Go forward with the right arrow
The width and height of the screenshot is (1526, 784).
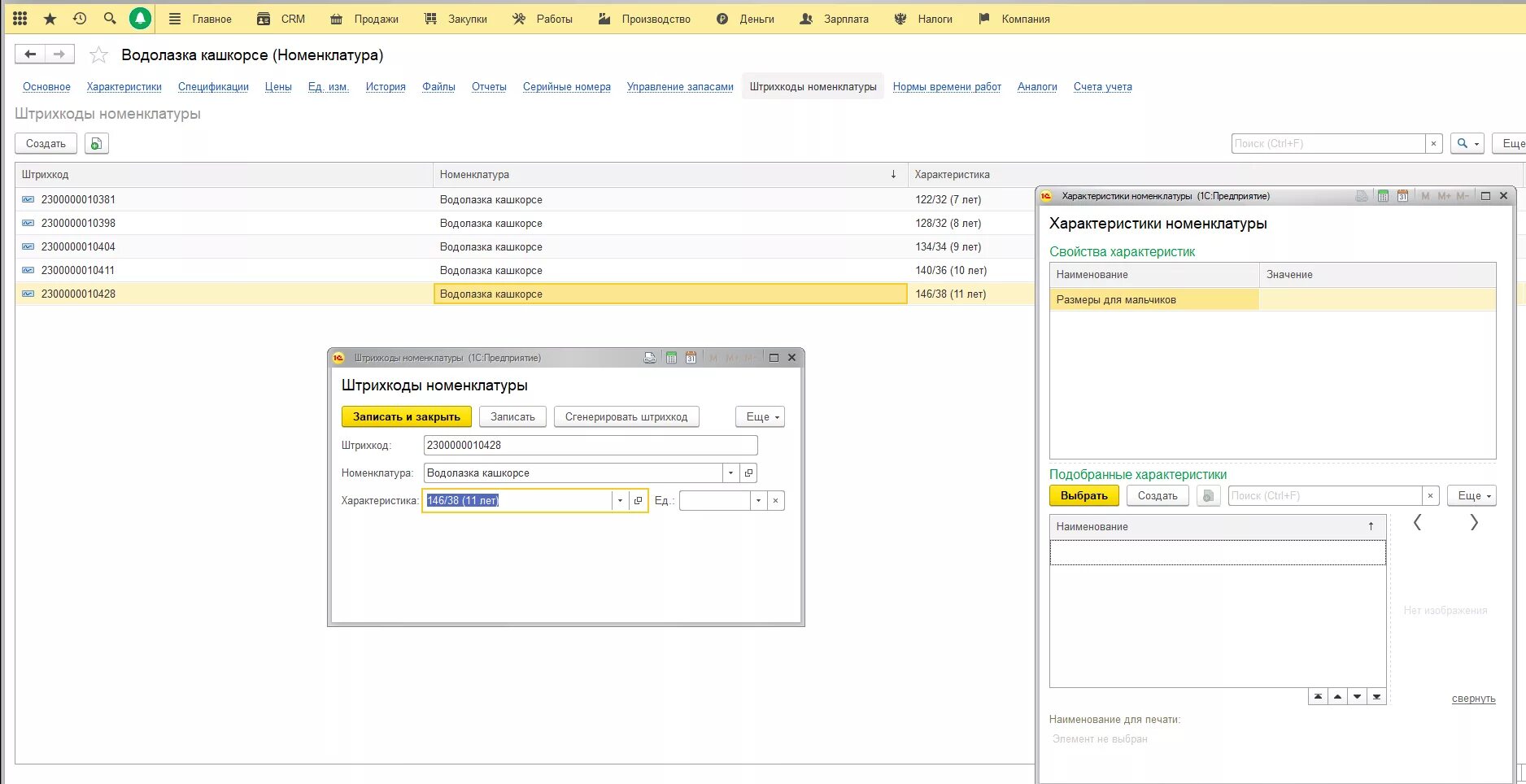point(59,54)
